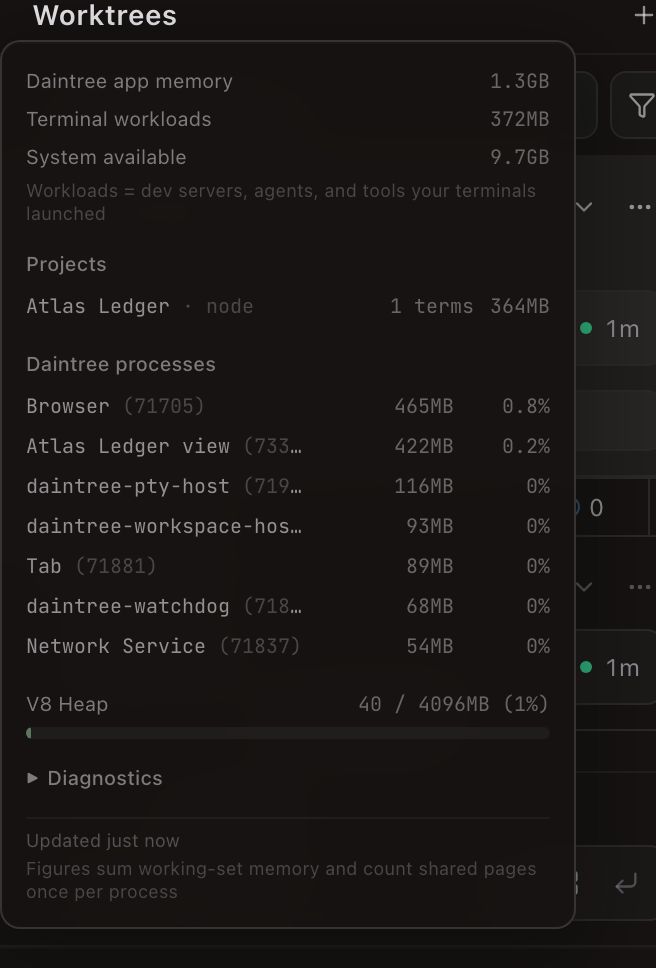Select the Network Service (71837) row
Viewport: 656px width, 968px height.
288,646
